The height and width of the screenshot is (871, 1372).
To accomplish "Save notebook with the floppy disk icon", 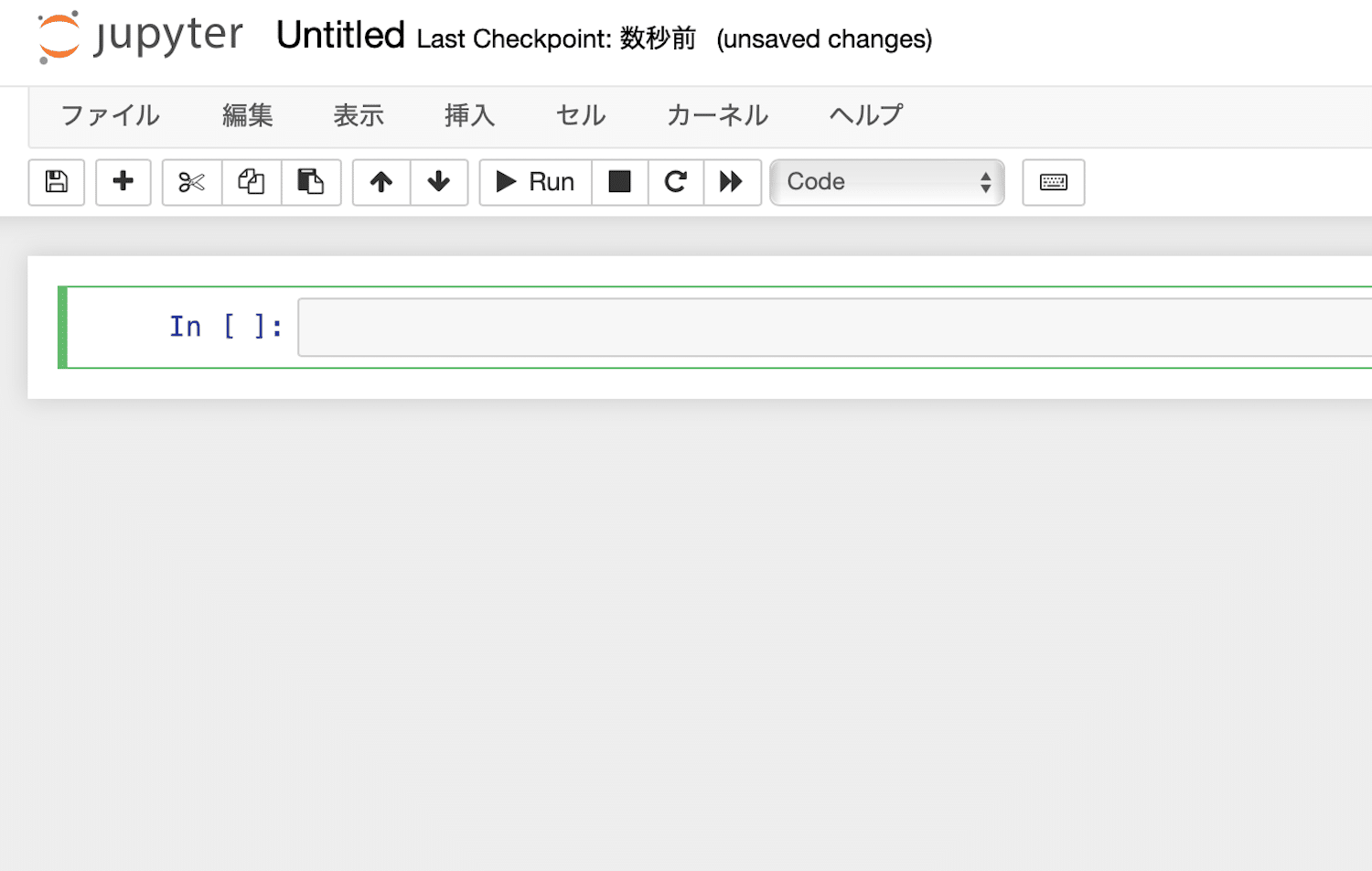I will [57, 182].
